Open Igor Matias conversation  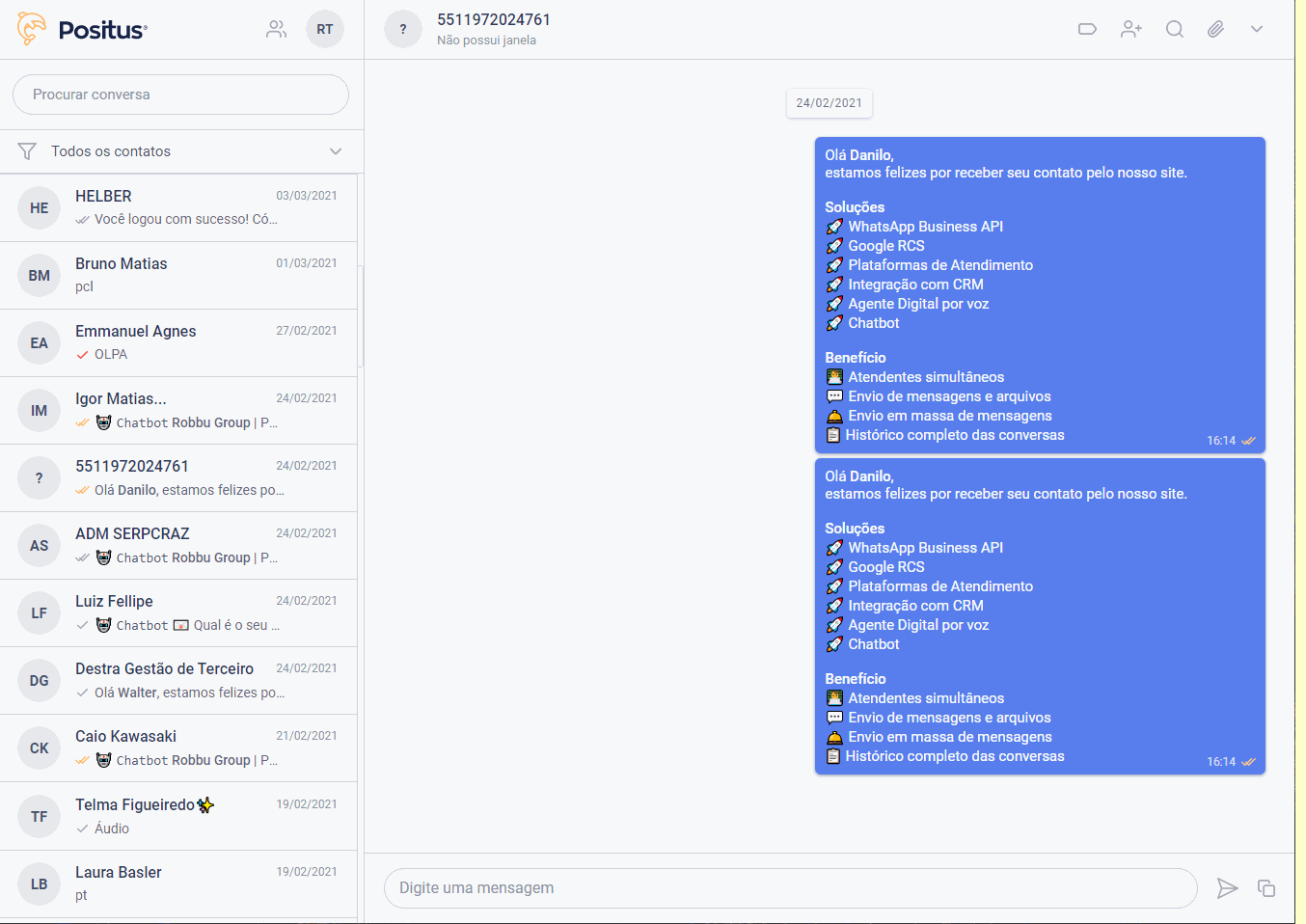[x=178, y=410]
